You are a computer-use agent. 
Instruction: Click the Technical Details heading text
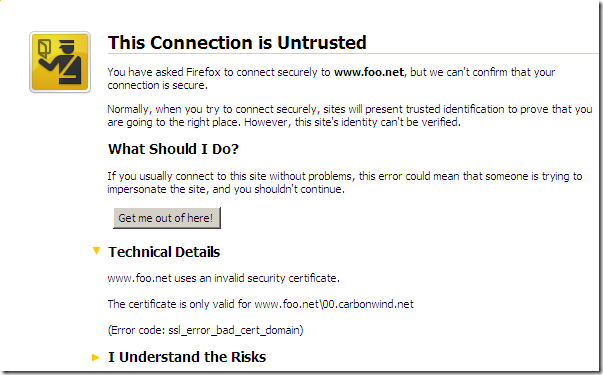(x=164, y=252)
